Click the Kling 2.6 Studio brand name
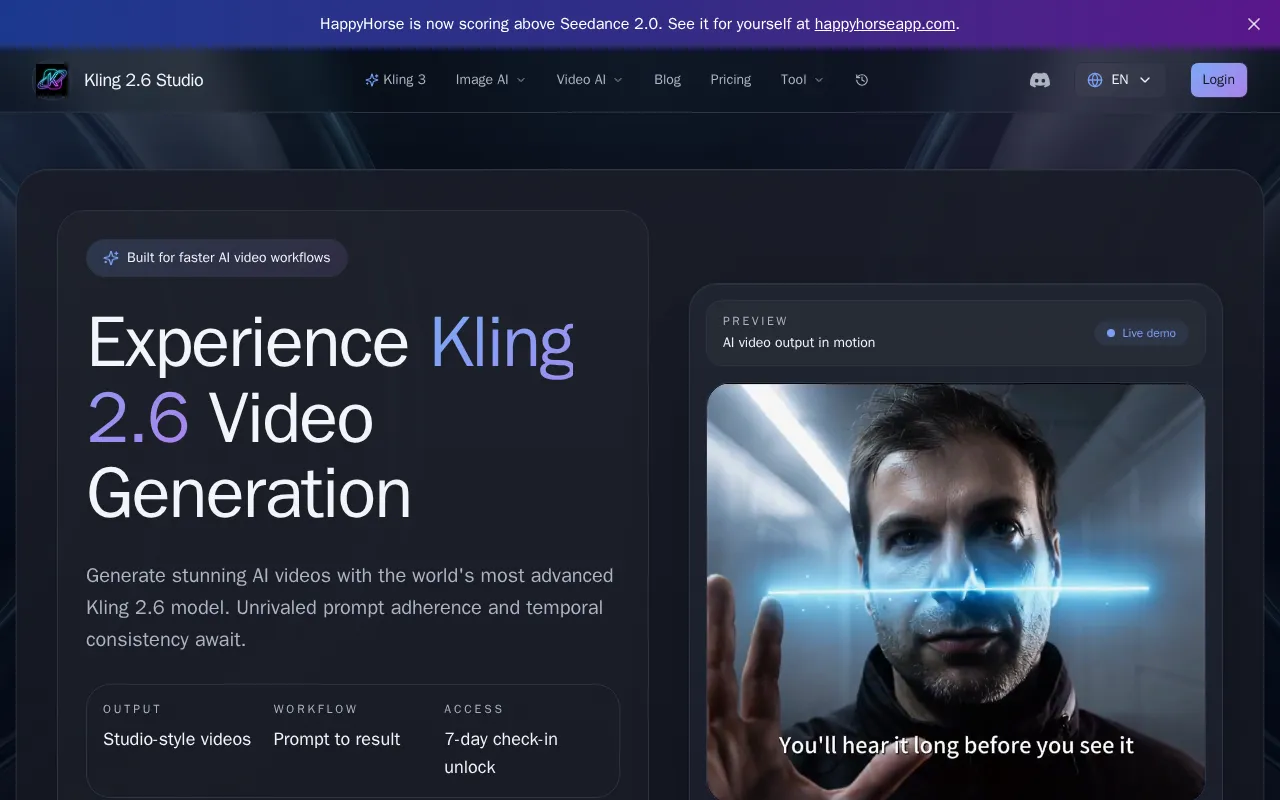The height and width of the screenshot is (800, 1280). click(x=144, y=80)
